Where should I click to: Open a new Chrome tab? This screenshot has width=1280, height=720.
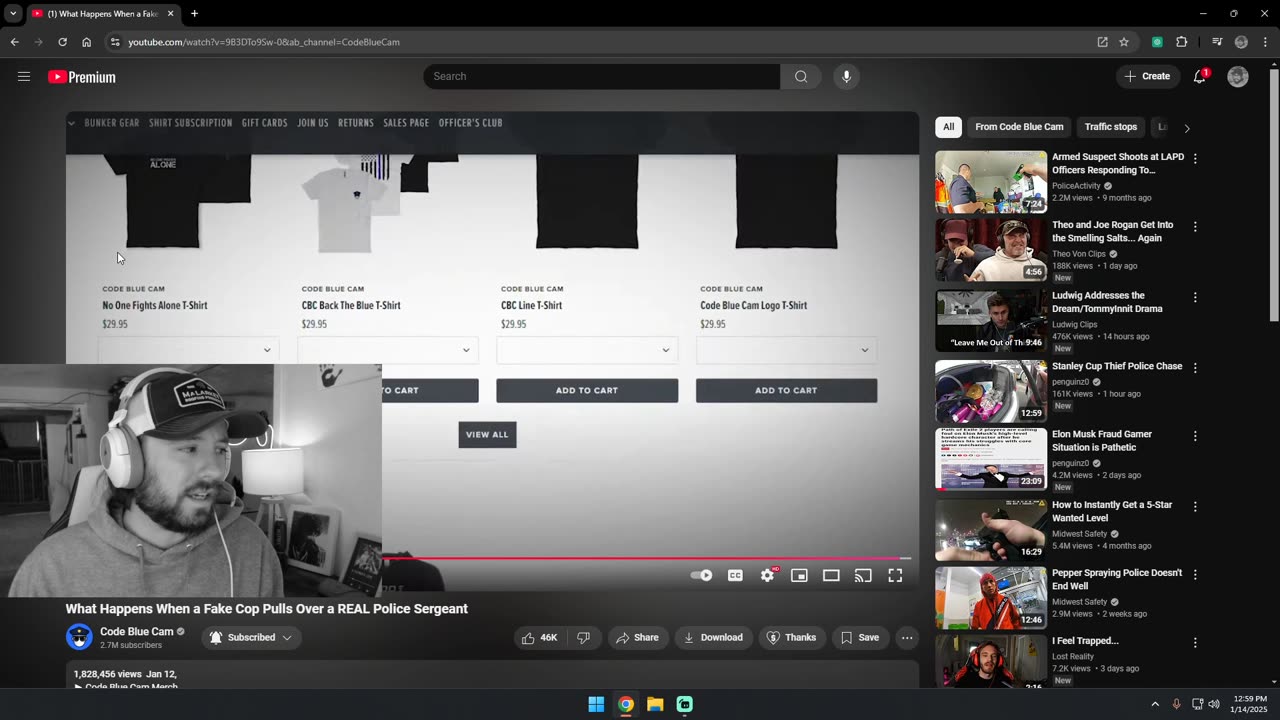(x=194, y=14)
